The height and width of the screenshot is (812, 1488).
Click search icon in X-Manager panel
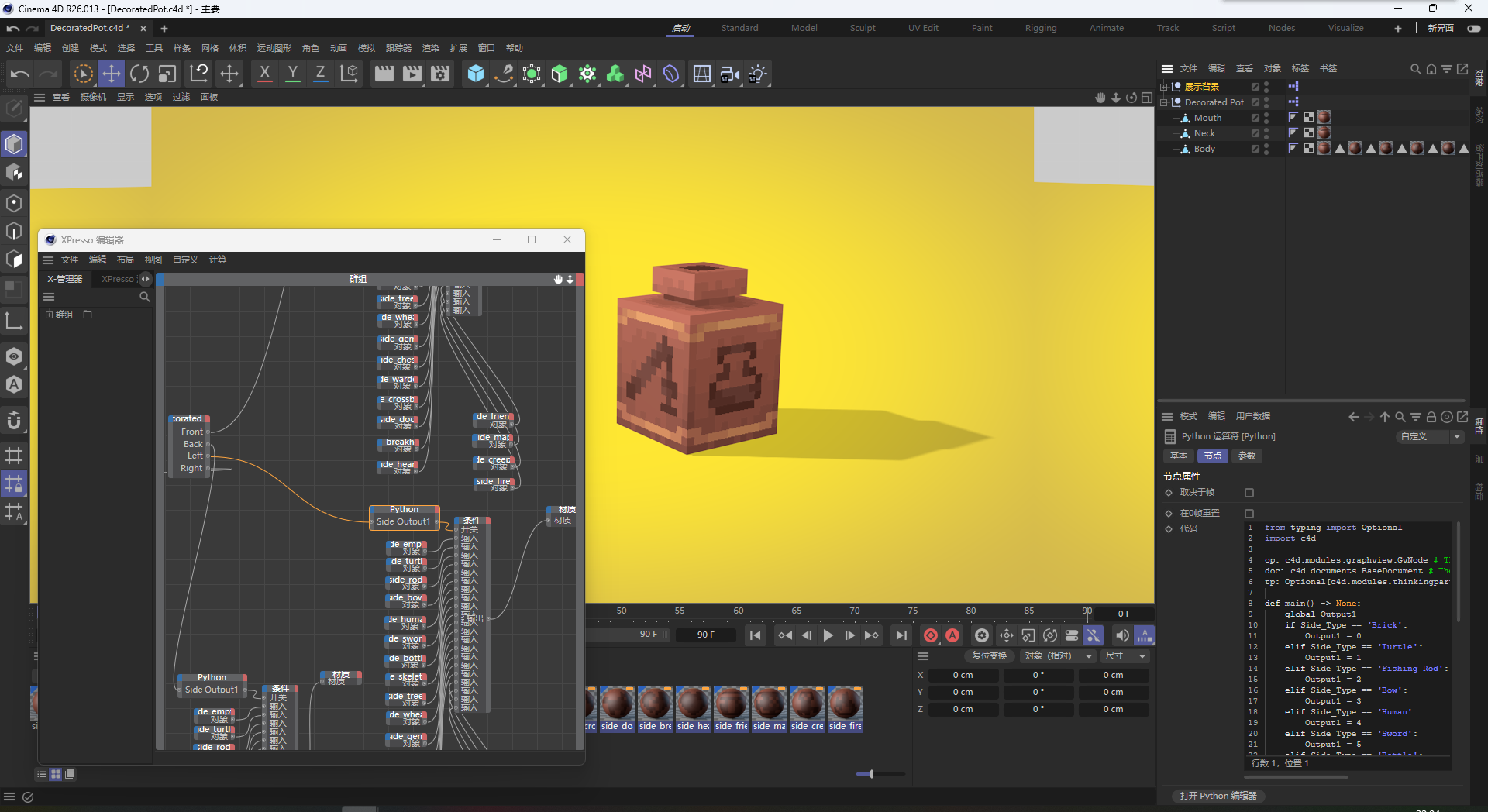coord(144,297)
